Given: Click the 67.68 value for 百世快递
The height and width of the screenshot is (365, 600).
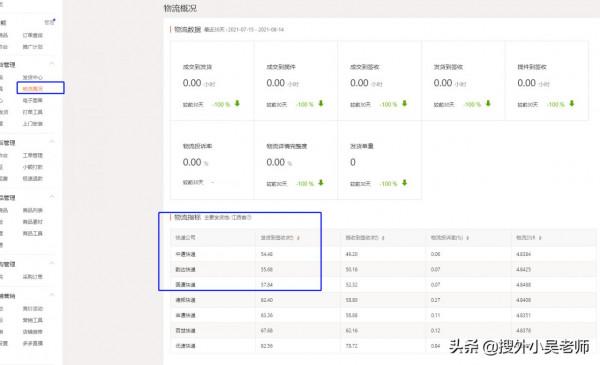Looking at the screenshot, I should (266, 331).
